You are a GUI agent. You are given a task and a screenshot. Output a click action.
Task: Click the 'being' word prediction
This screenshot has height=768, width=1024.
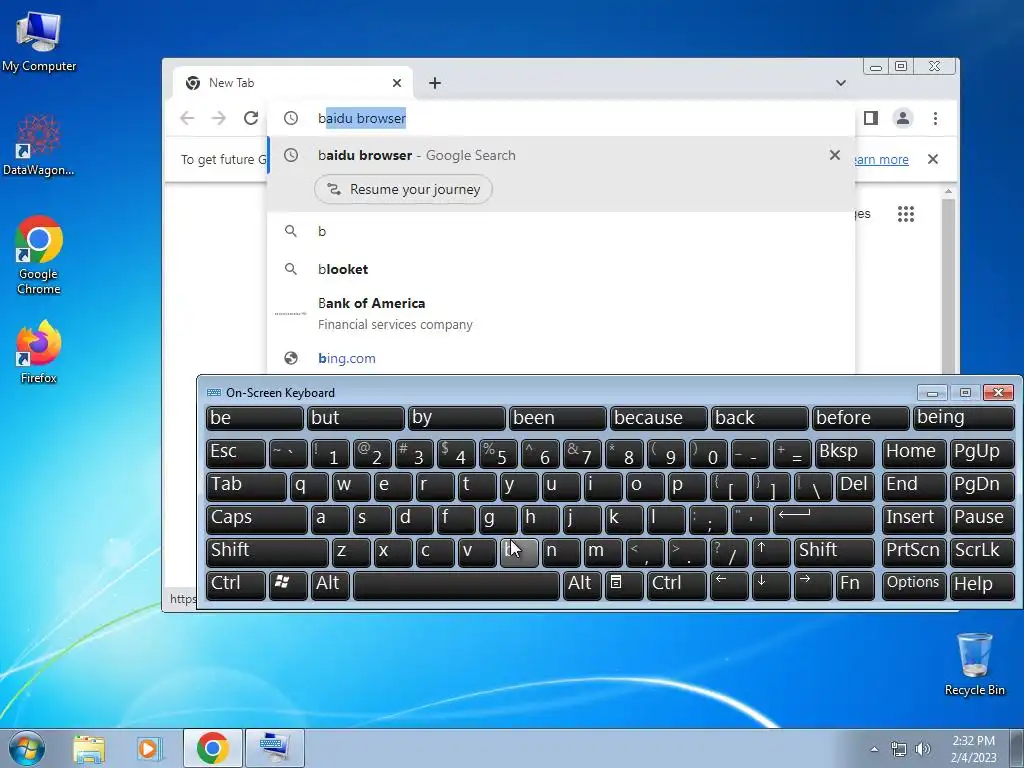click(x=963, y=418)
